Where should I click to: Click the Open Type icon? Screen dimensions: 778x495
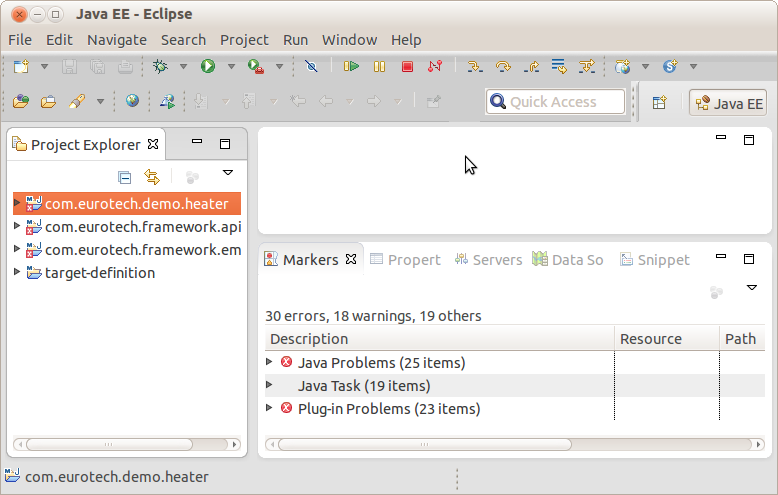click(21, 102)
